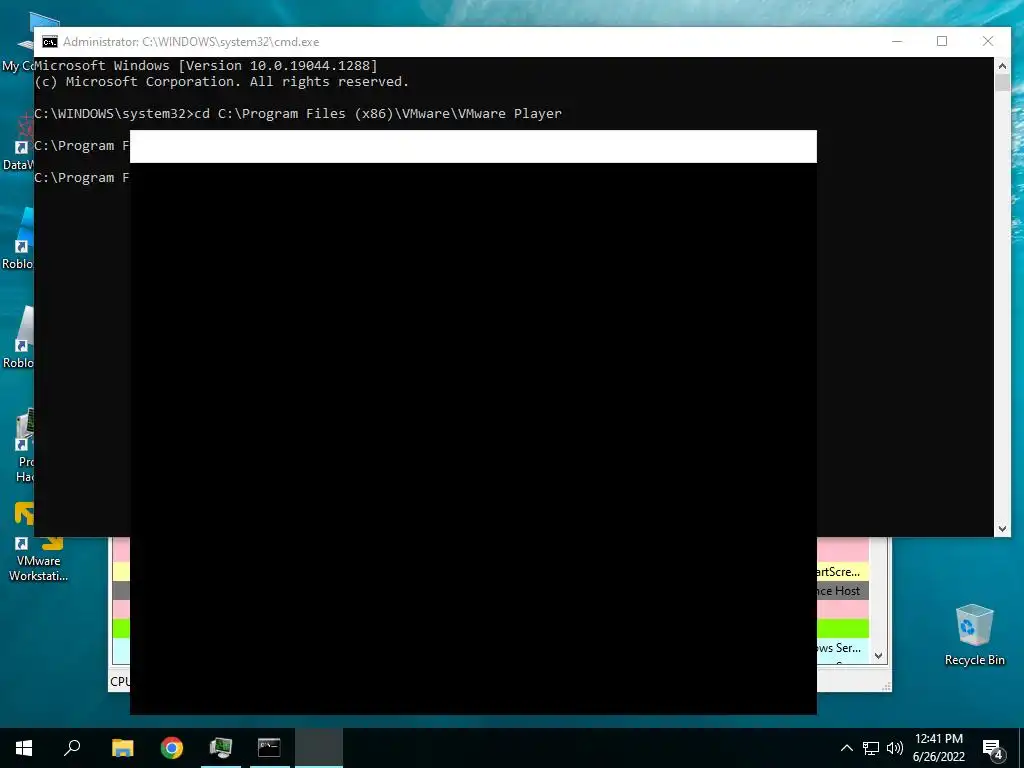Screen dimensions: 1024x768
Task: Click the CPU status bar entry in Process Hacker
Action: click(x=120, y=681)
